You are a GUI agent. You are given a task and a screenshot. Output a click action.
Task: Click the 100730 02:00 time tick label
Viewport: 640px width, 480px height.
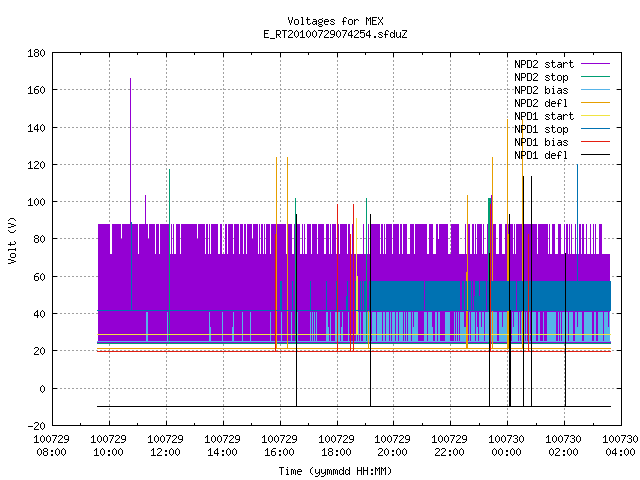click(x=564, y=446)
